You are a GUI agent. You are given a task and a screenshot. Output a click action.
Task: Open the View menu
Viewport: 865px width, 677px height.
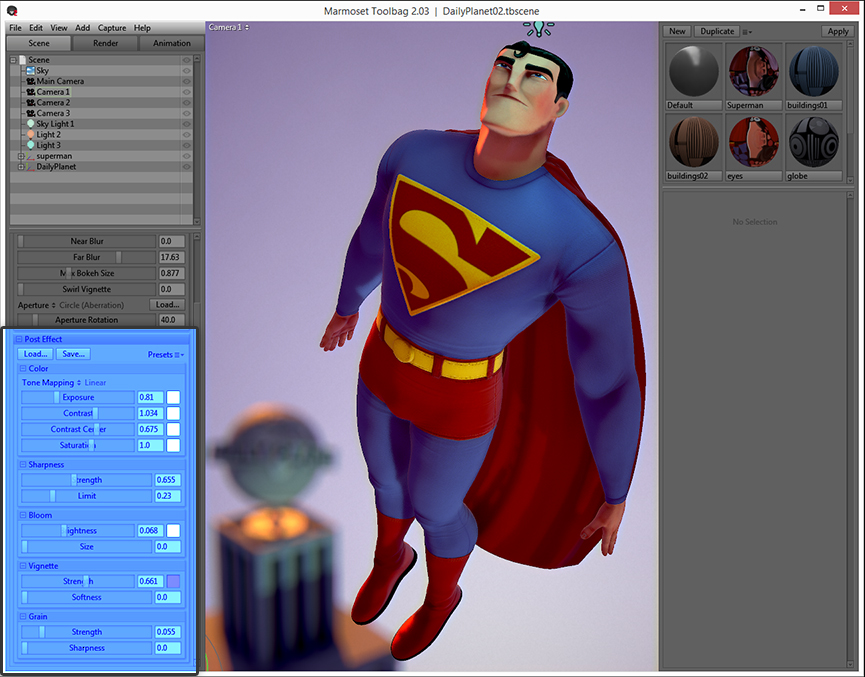click(59, 28)
